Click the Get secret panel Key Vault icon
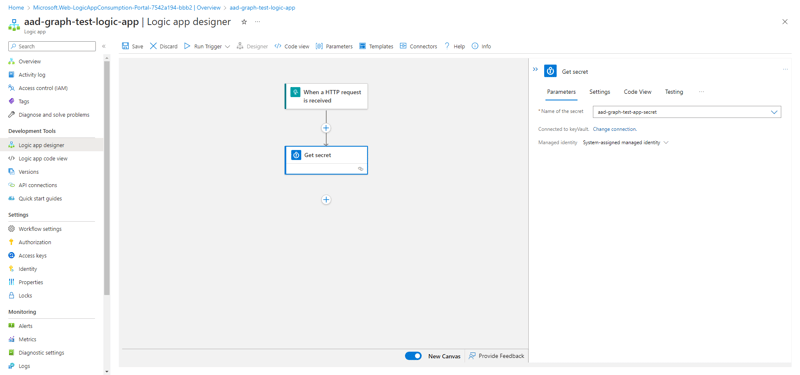The image size is (800, 375). coord(550,71)
